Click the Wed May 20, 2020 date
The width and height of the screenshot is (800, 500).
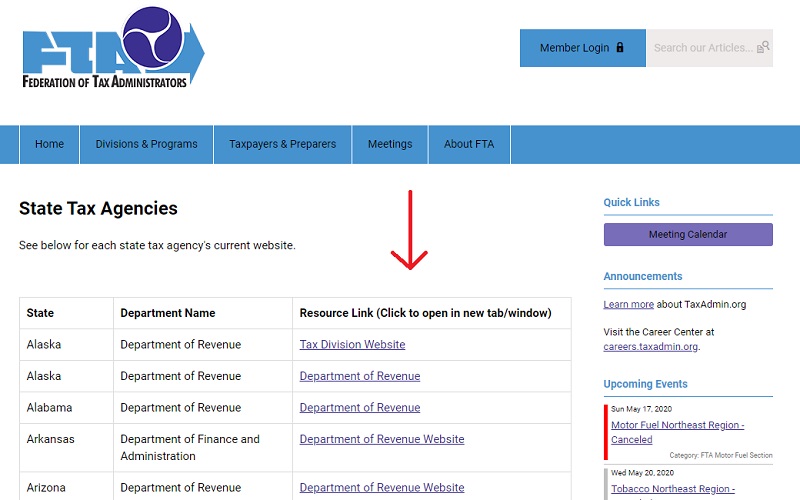click(x=642, y=473)
